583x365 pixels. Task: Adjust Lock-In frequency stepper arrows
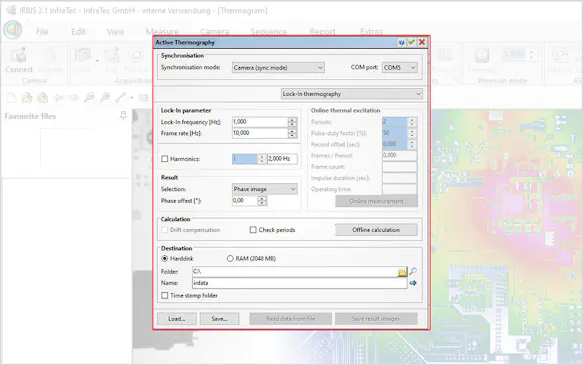point(292,122)
